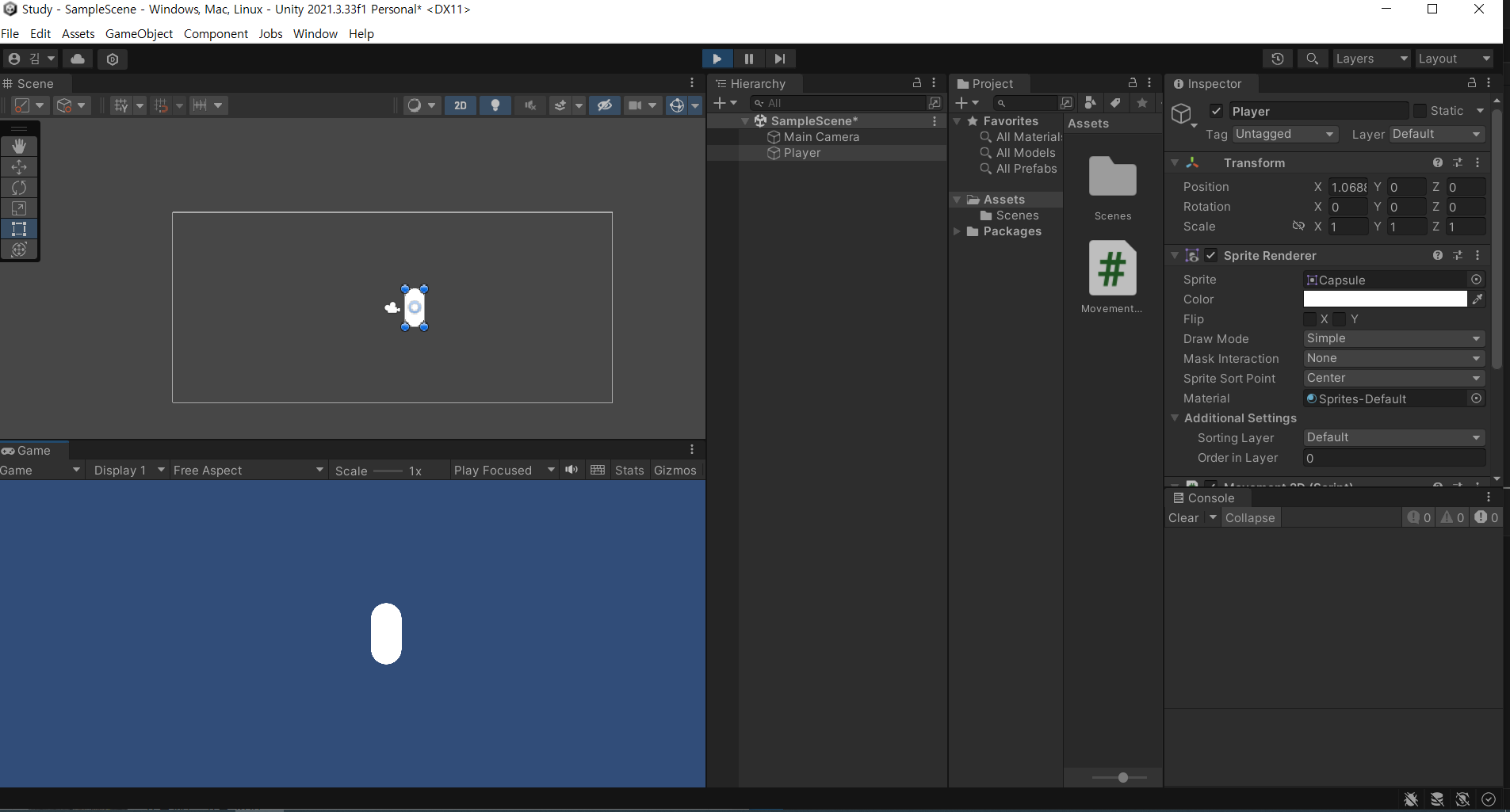Viewport: 1510px width, 812px height.
Task: Enable the Static checkbox
Action: click(1420, 111)
